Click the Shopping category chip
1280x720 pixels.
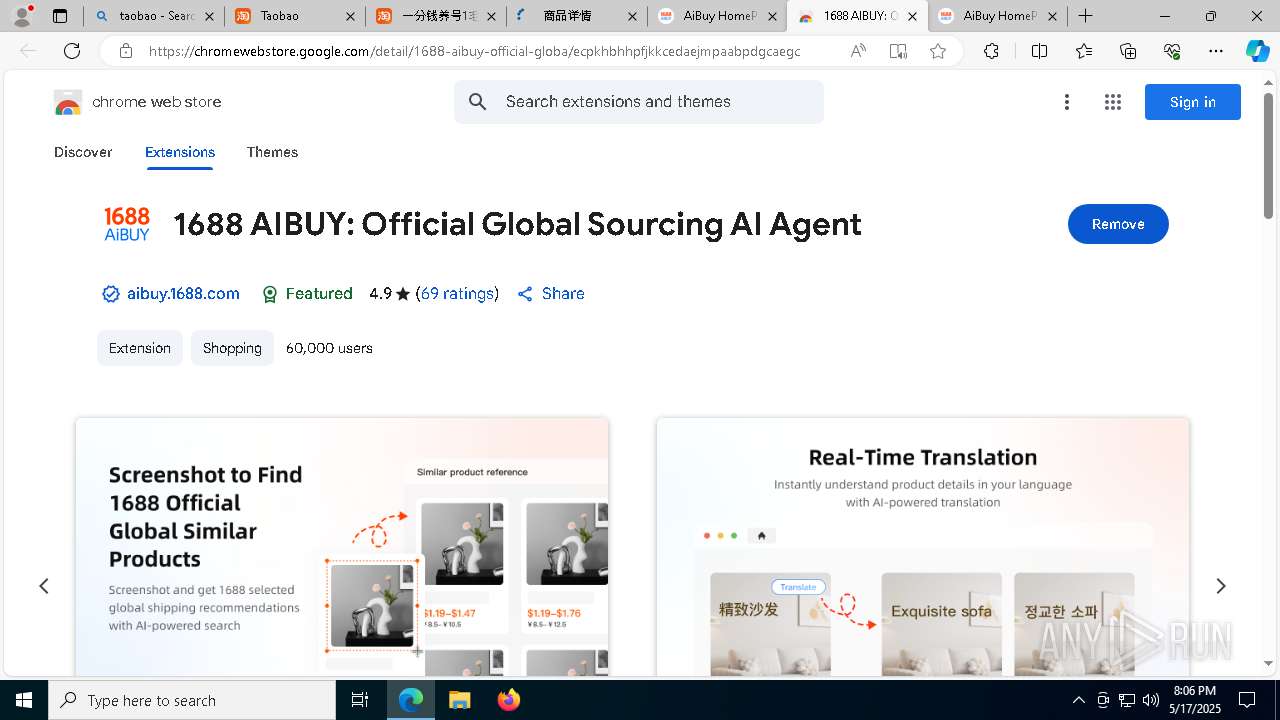tap(232, 348)
